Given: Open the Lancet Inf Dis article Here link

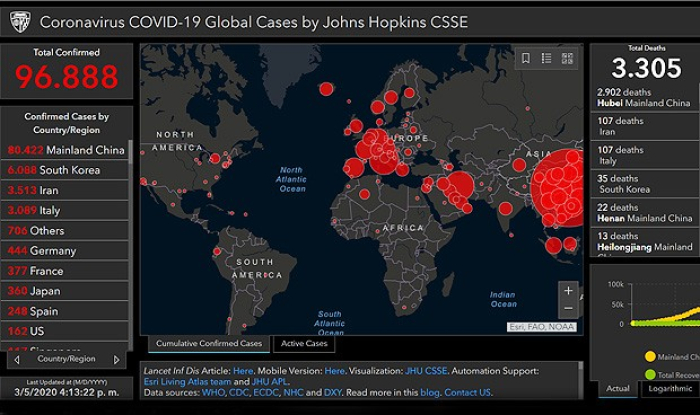Looking at the screenshot, I should 243,371.
